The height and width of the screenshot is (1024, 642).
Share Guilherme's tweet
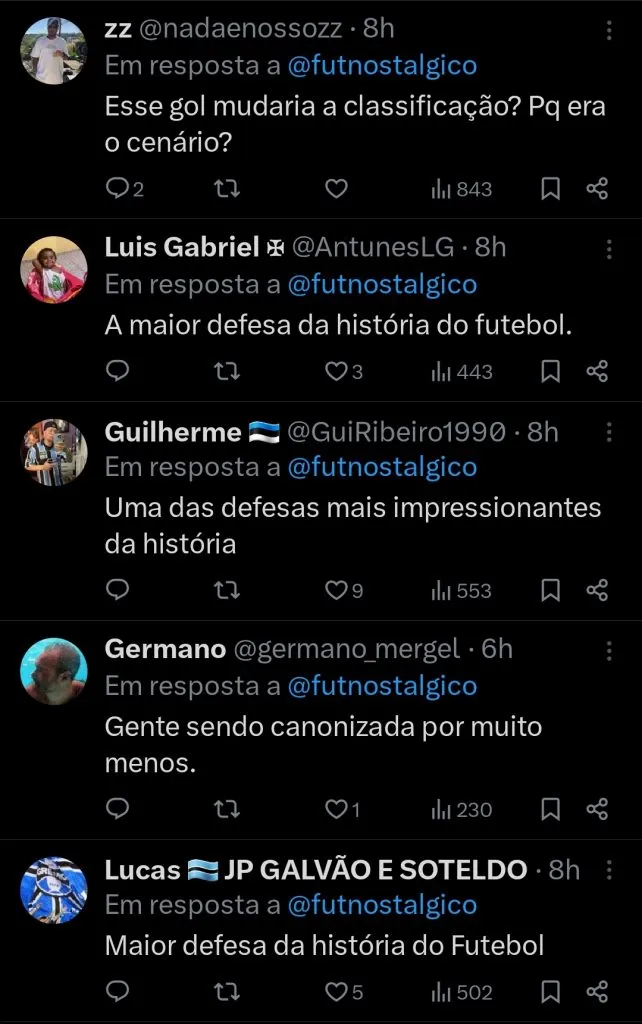(x=597, y=590)
